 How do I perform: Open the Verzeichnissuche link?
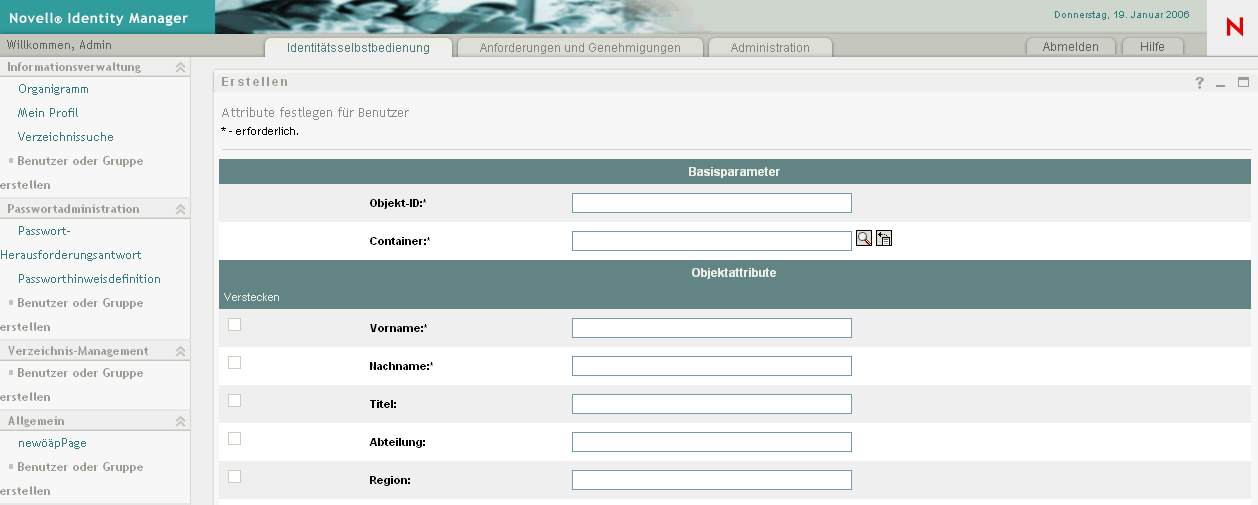click(66, 137)
